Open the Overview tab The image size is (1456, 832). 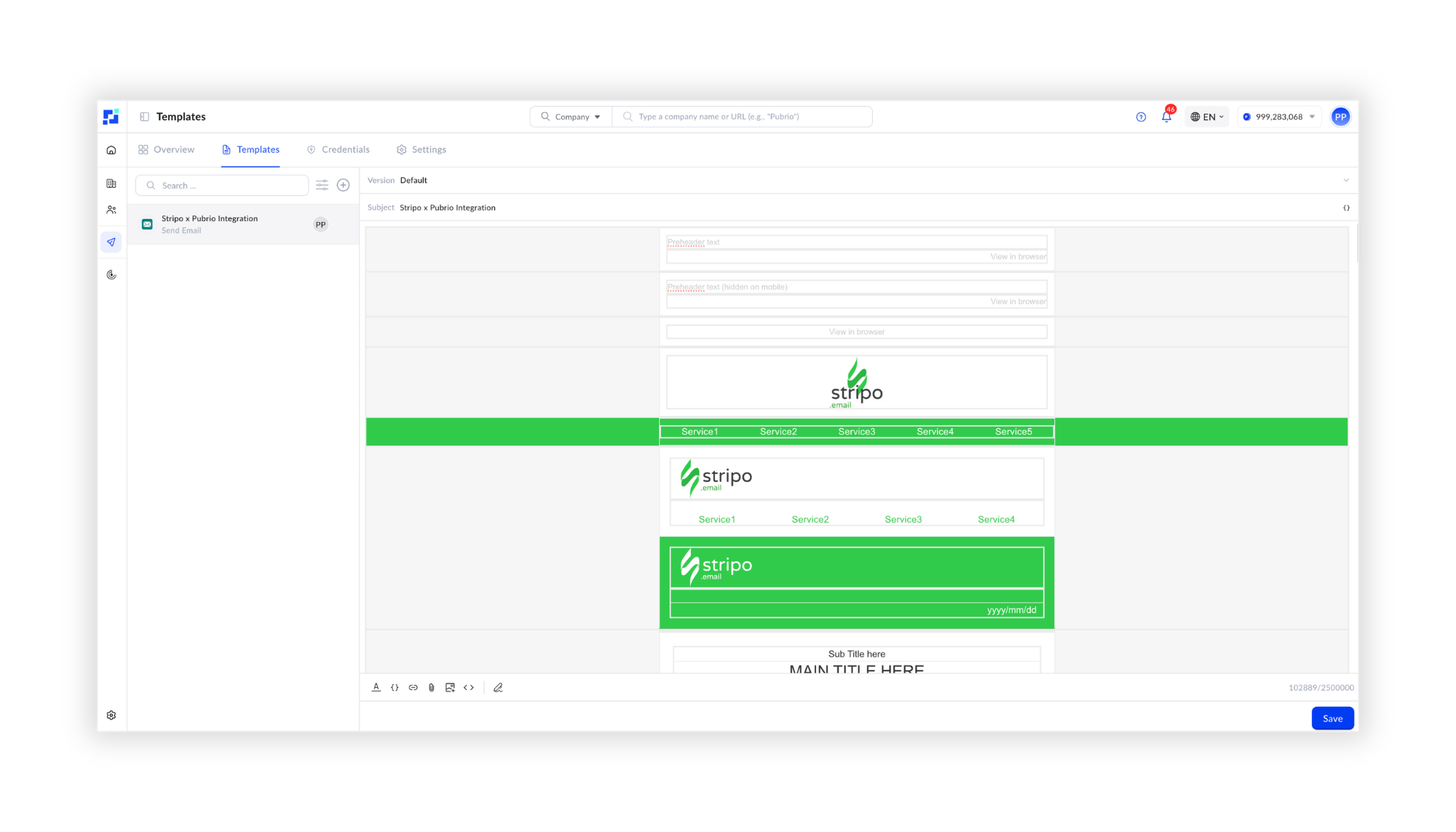point(167,149)
